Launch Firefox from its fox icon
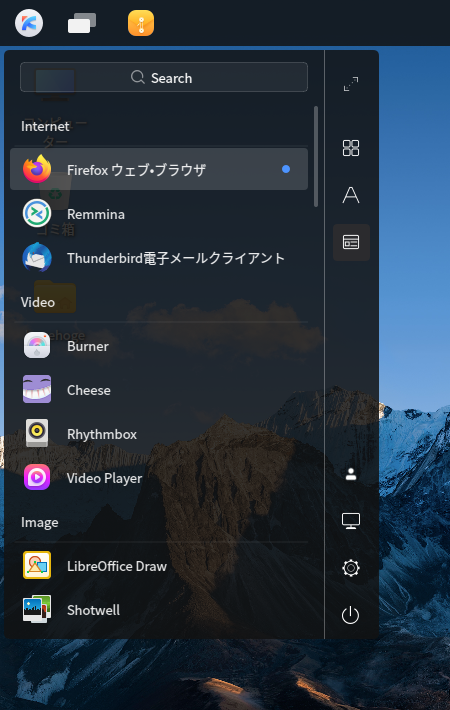This screenshot has height=710, width=450. pos(37,169)
